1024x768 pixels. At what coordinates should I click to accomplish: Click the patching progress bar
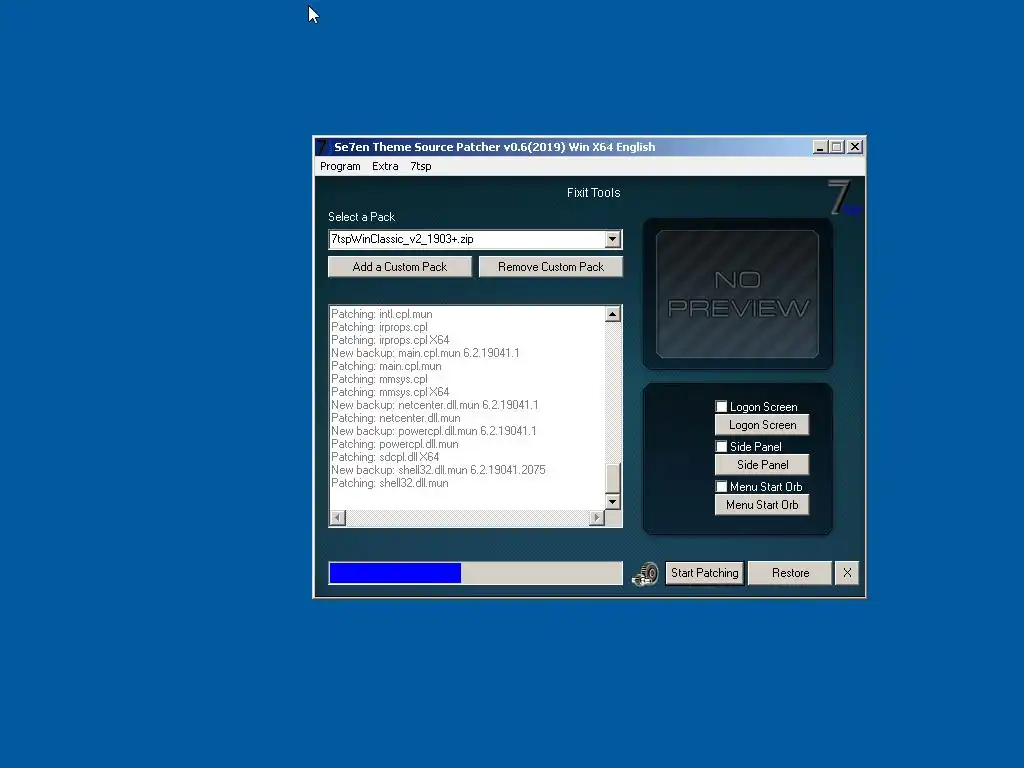475,573
